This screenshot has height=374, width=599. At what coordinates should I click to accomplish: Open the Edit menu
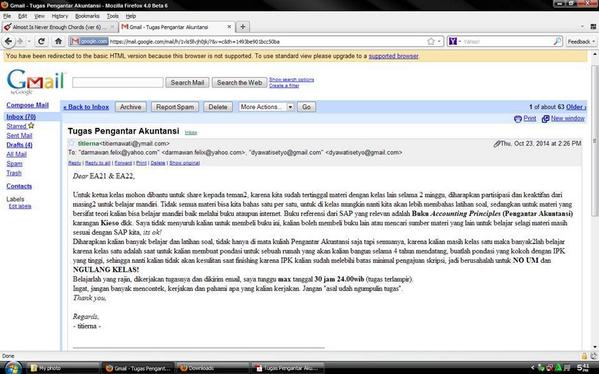coord(23,16)
